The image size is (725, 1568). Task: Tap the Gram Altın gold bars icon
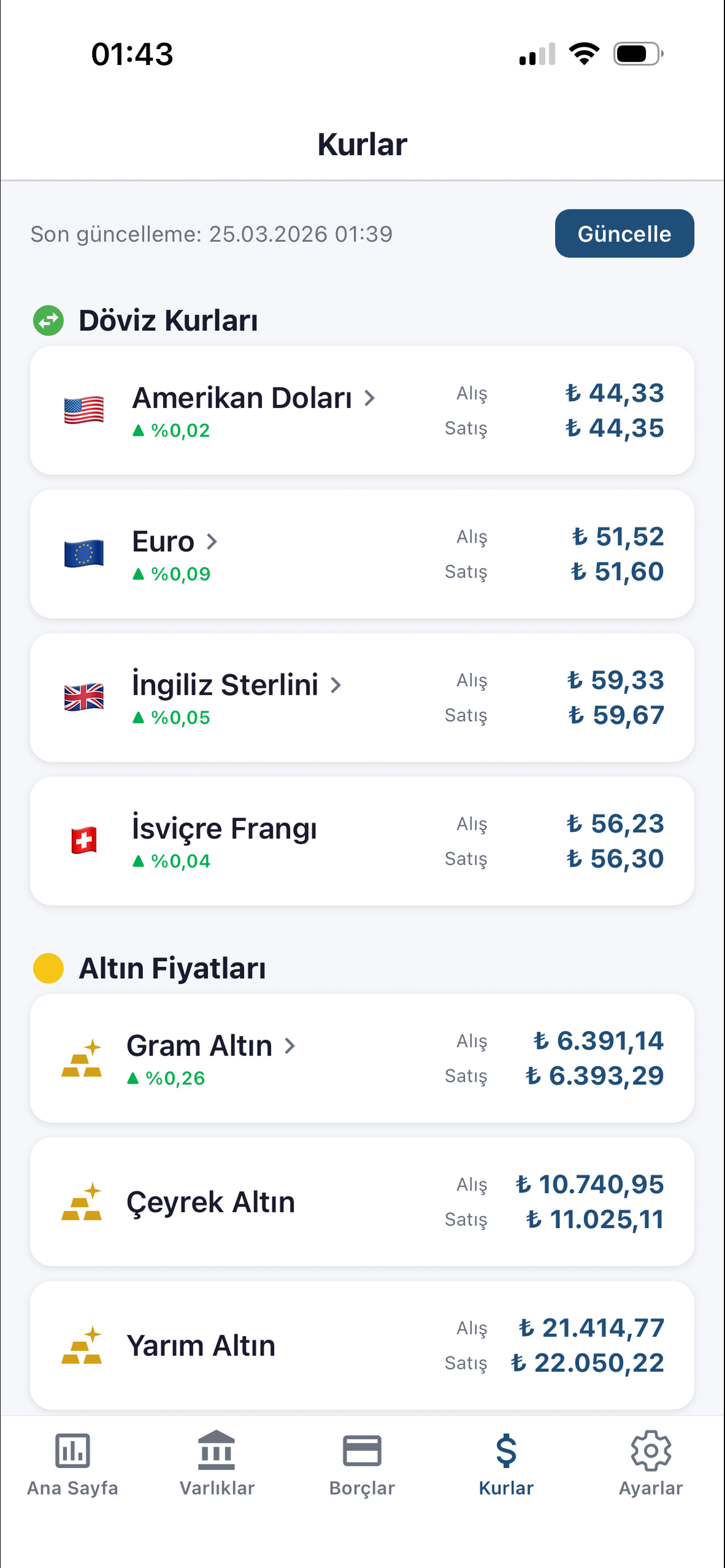(81, 1058)
